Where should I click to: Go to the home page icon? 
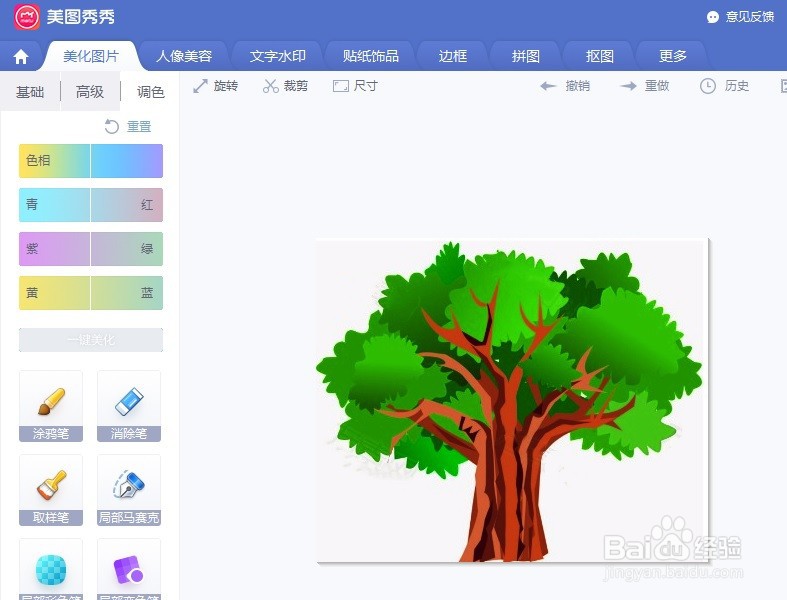(x=21, y=57)
